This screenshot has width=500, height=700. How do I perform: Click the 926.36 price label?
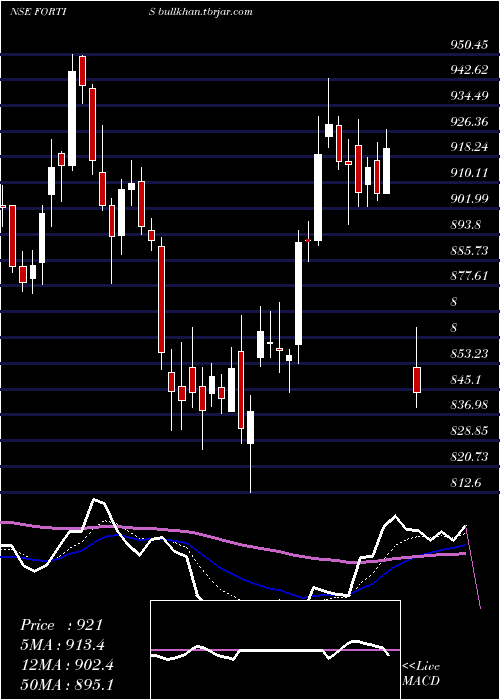(469, 122)
